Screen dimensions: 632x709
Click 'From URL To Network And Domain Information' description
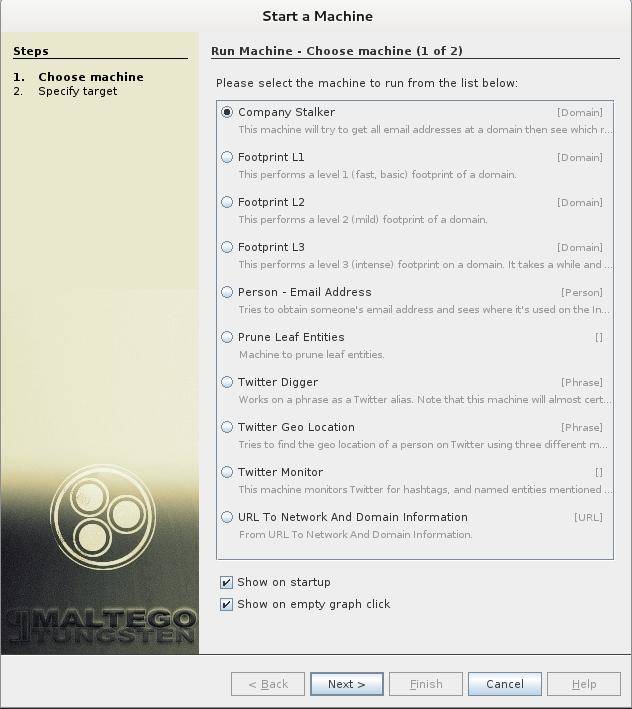pos(355,534)
